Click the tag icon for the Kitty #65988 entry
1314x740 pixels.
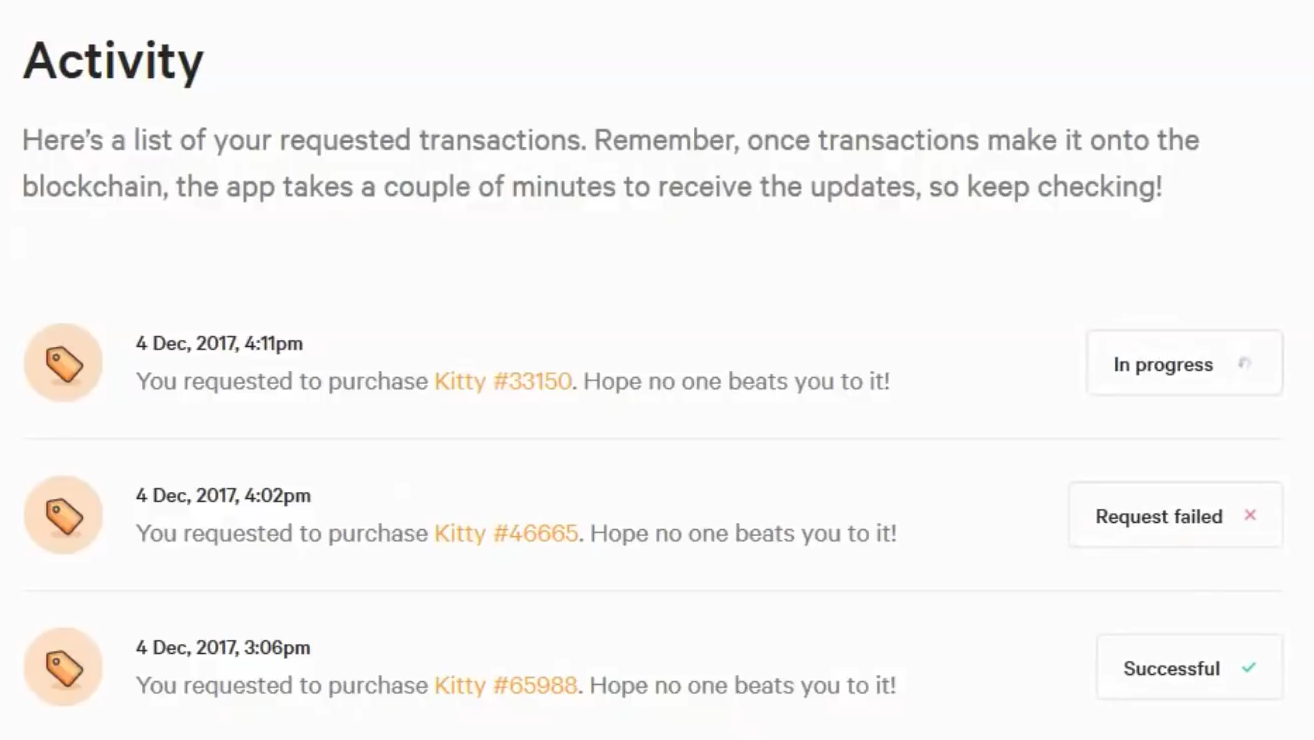(62, 665)
